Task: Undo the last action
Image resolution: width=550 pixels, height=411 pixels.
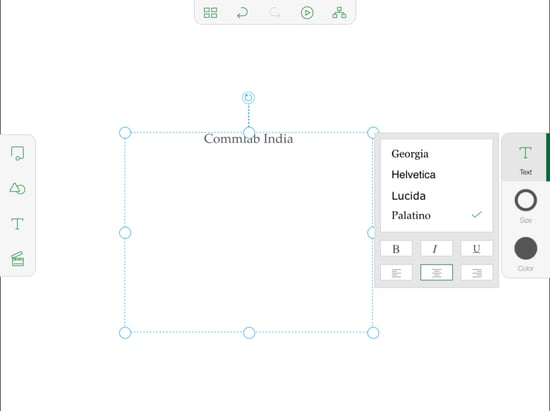Action: [x=242, y=13]
